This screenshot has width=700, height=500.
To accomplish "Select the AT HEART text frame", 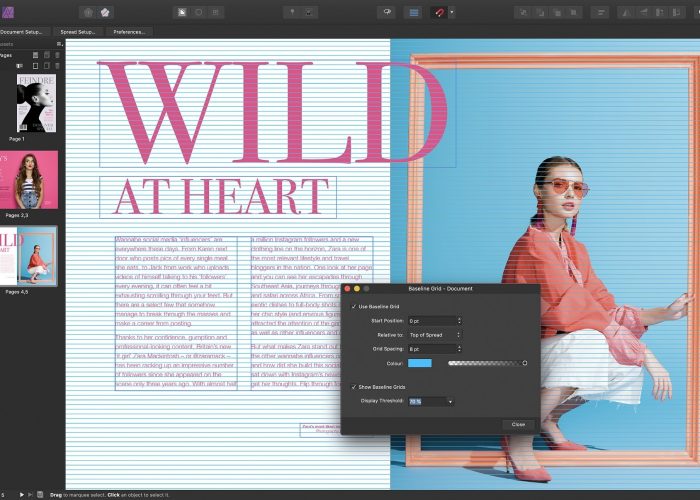I will [x=218, y=197].
